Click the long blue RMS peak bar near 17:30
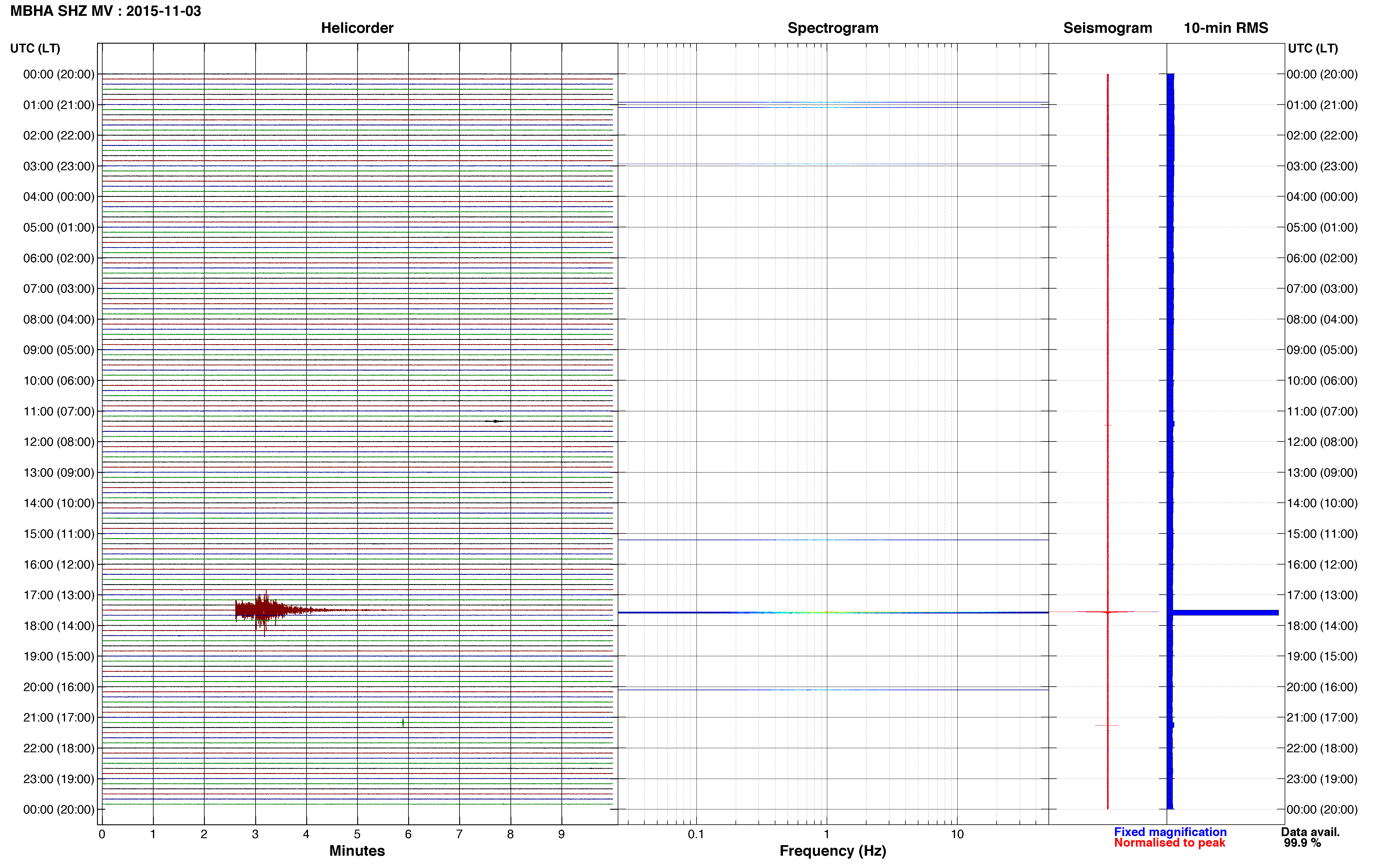1389x868 pixels. click(x=1225, y=613)
